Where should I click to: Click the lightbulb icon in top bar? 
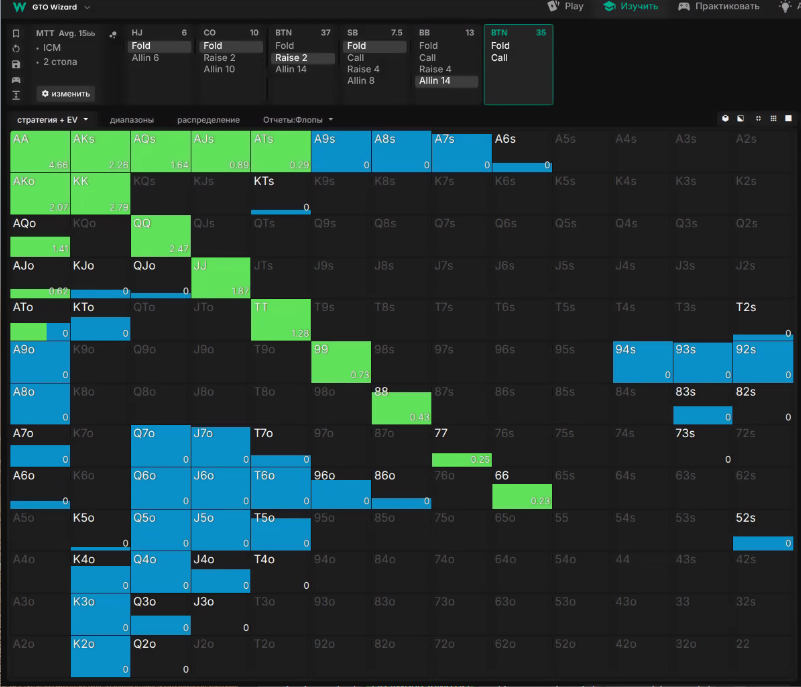pos(786,6)
